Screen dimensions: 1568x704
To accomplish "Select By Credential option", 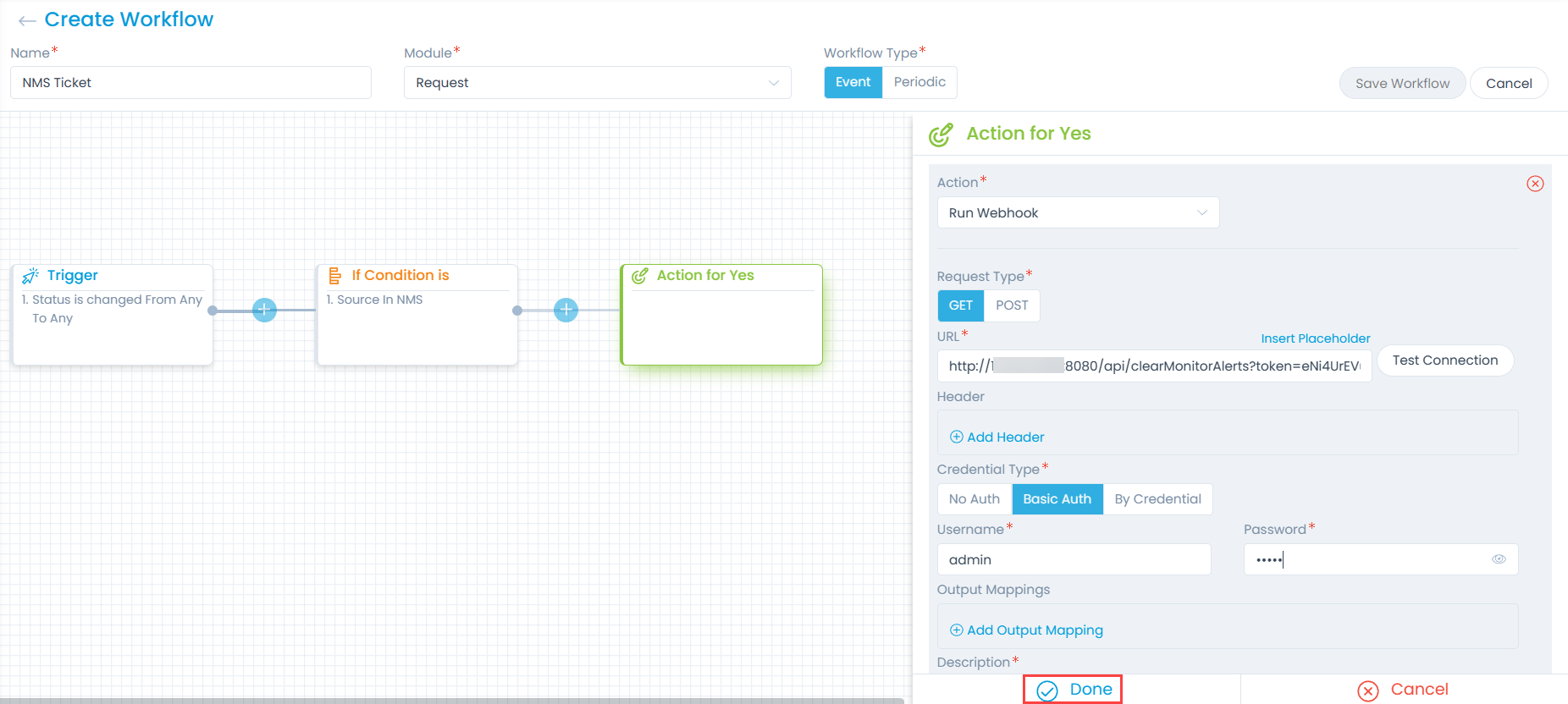I will (x=1157, y=499).
